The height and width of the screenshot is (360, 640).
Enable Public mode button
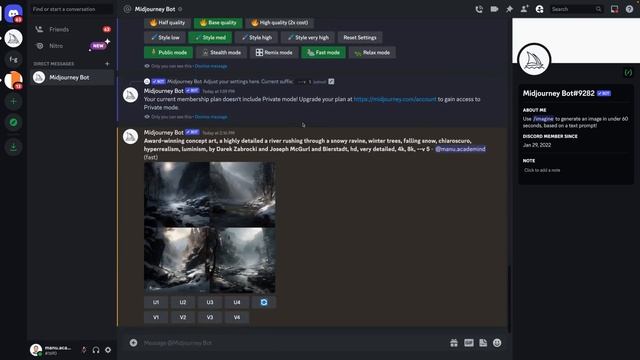pos(168,52)
